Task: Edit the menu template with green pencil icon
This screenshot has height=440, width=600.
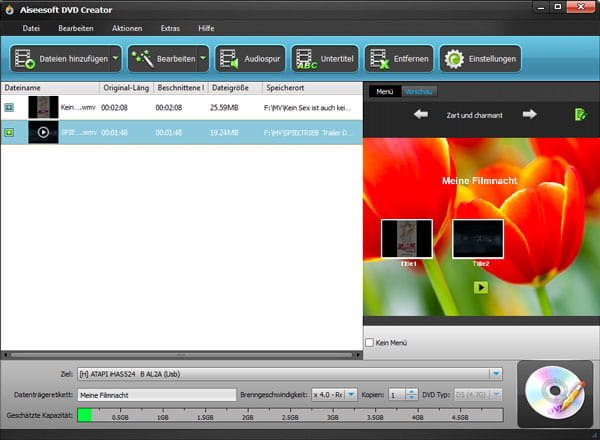Action: click(580, 115)
